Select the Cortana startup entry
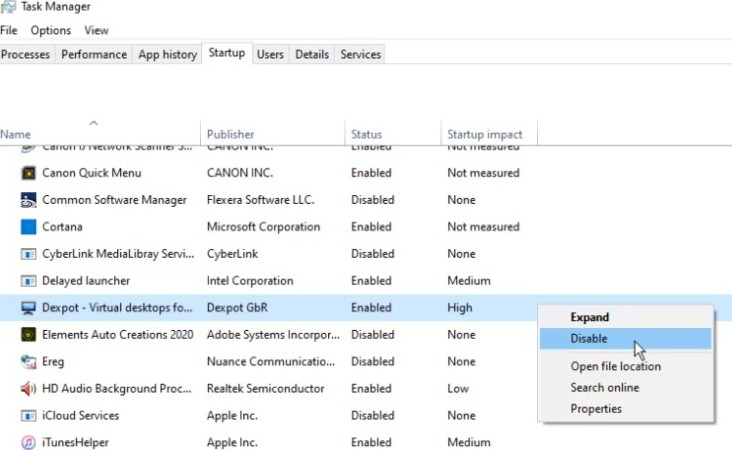The width and height of the screenshot is (732, 450). 62,227
